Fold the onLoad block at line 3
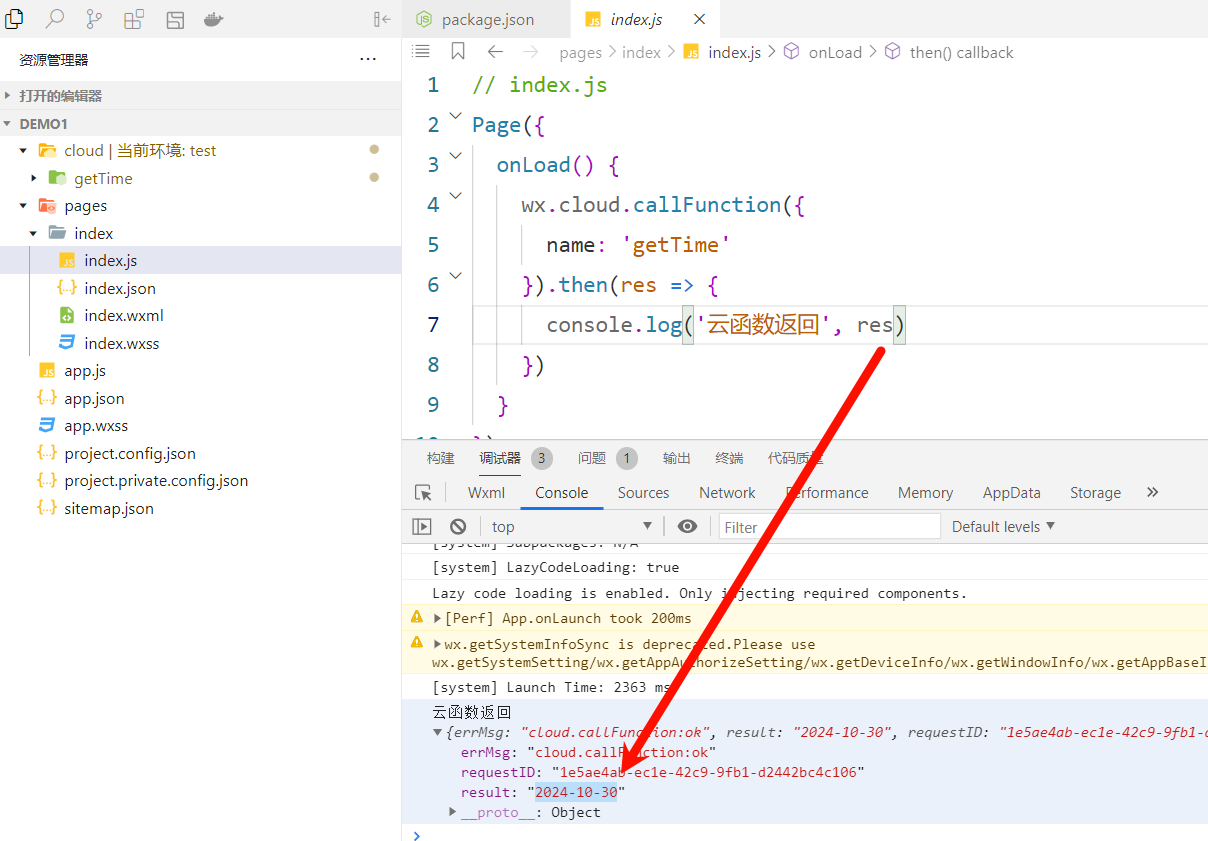The width and height of the screenshot is (1208, 841). tap(456, 156)
